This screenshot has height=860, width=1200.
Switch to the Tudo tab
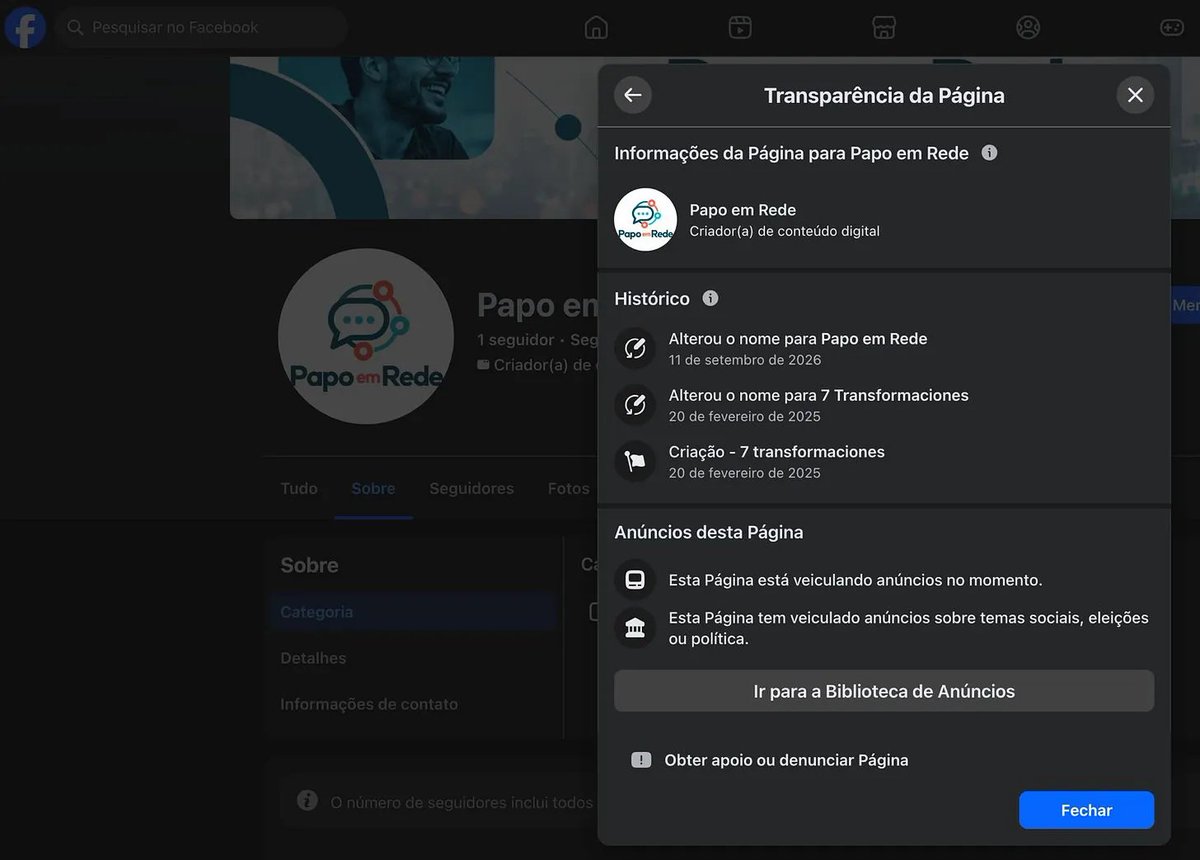click(299, 488)
